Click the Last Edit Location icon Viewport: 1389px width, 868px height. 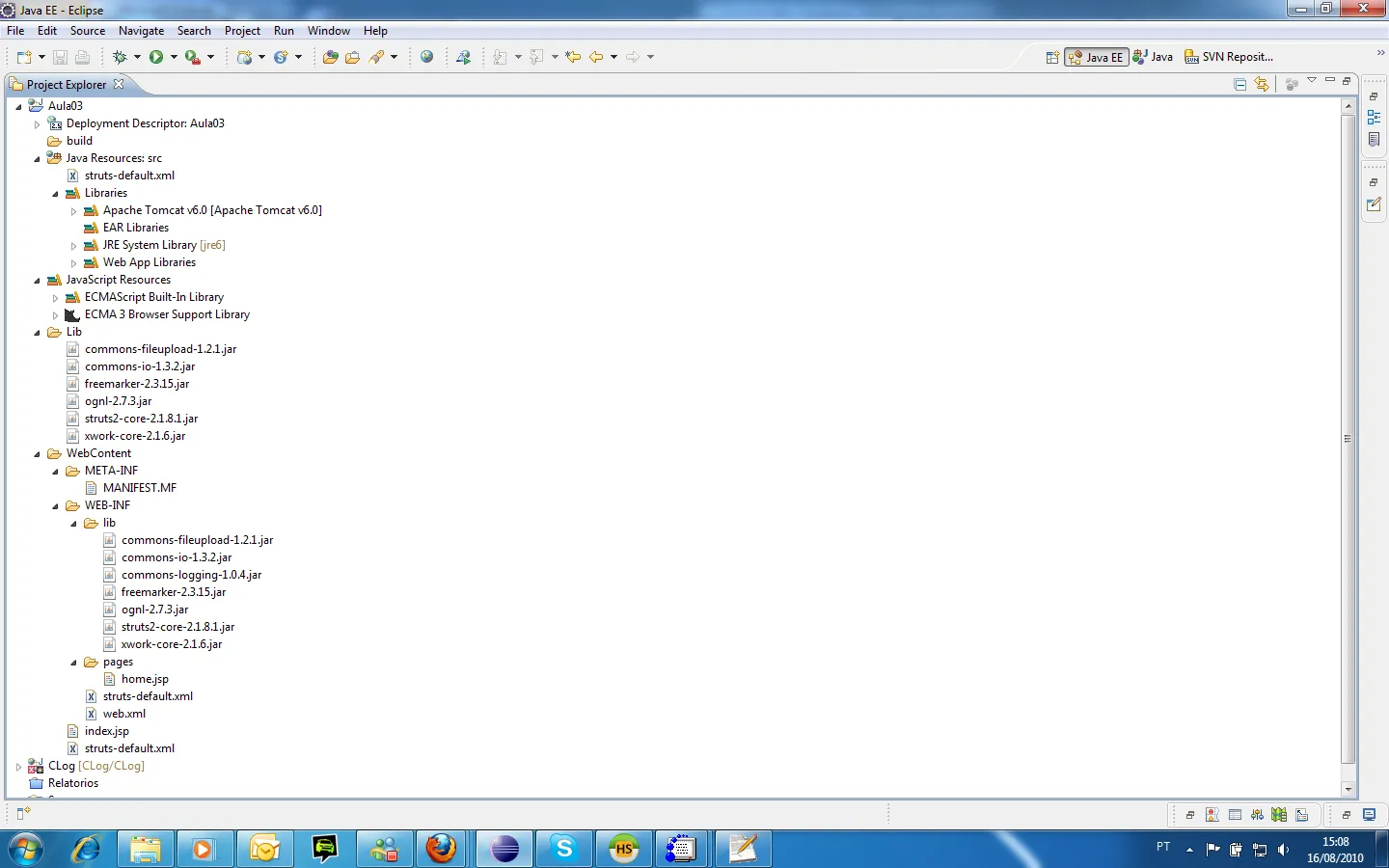click(x=573, y=57)
